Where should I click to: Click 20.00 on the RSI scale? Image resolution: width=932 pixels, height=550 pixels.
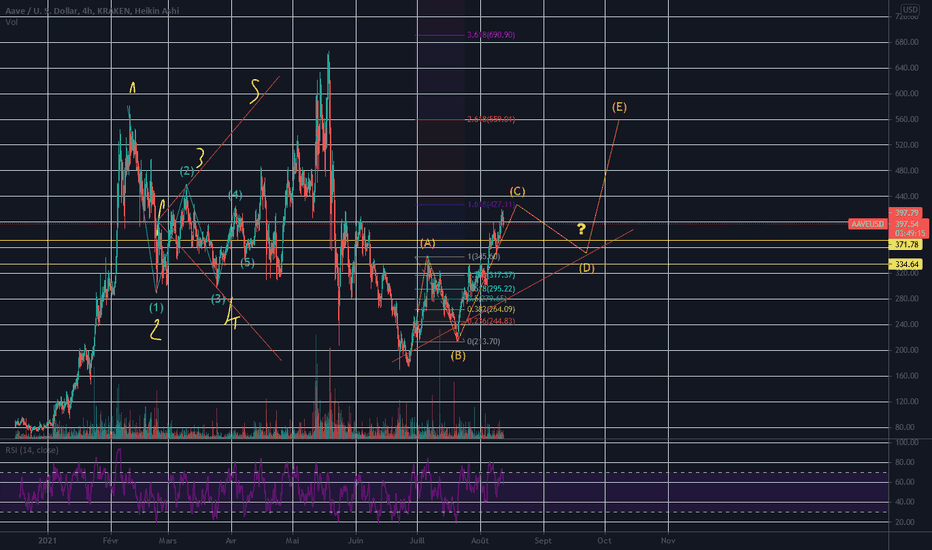906,522
